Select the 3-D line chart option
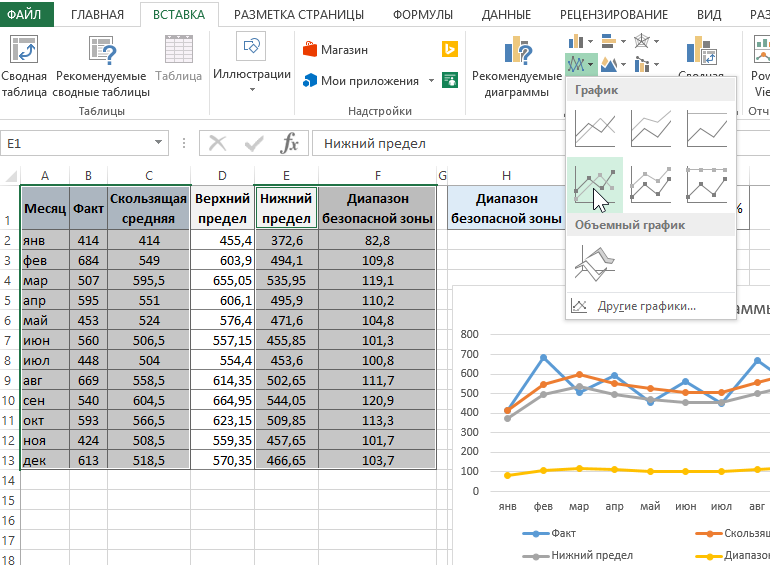The width and height of the screenshot is (770, 565). pyautogui.click(x=595, y=263)
